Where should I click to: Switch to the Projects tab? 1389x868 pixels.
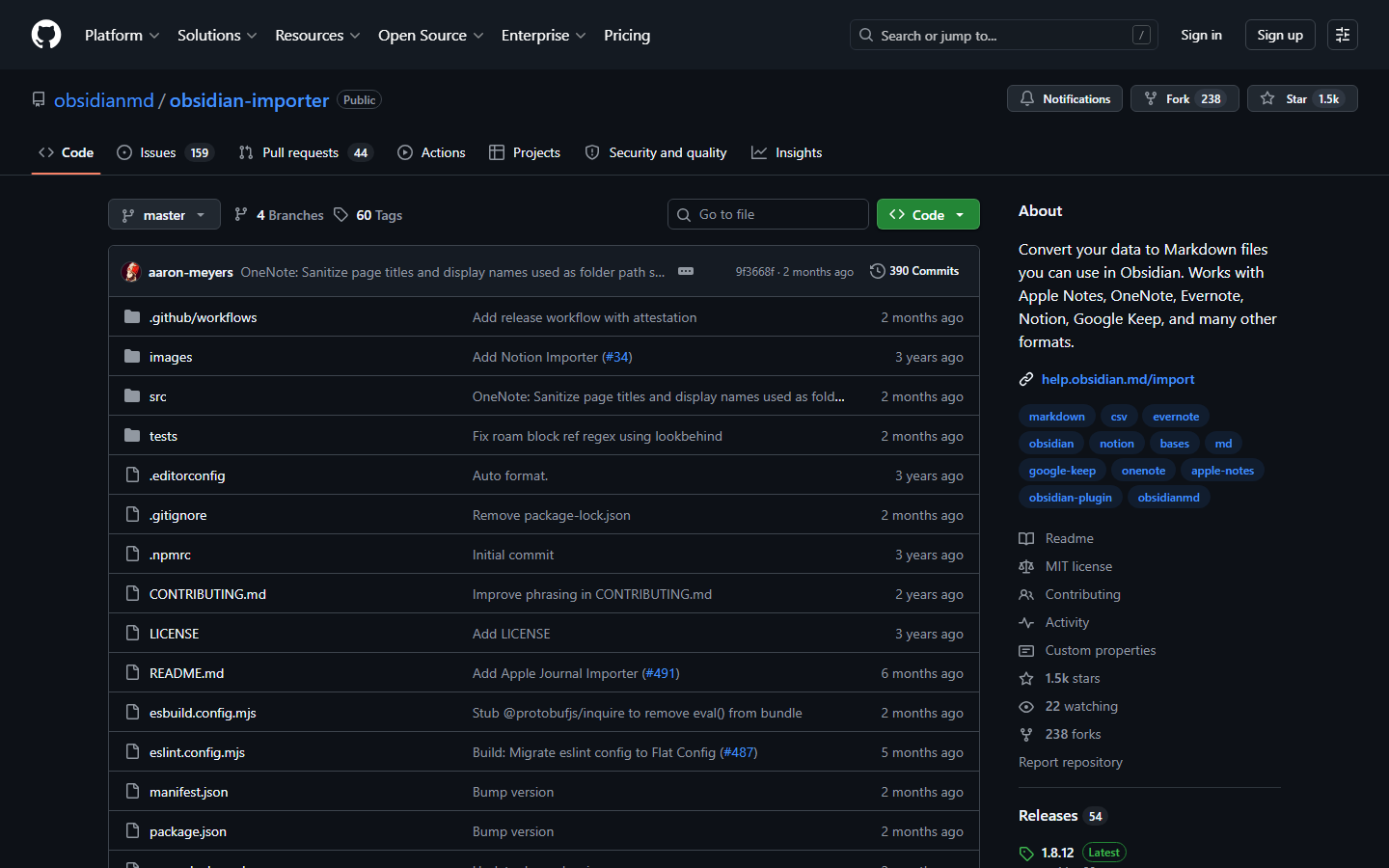click(525, 152)
